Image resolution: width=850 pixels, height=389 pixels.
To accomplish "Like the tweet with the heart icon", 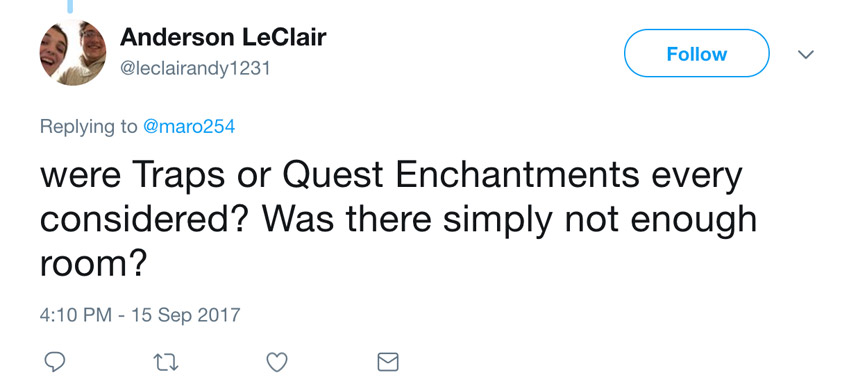I will pos(277,362).
